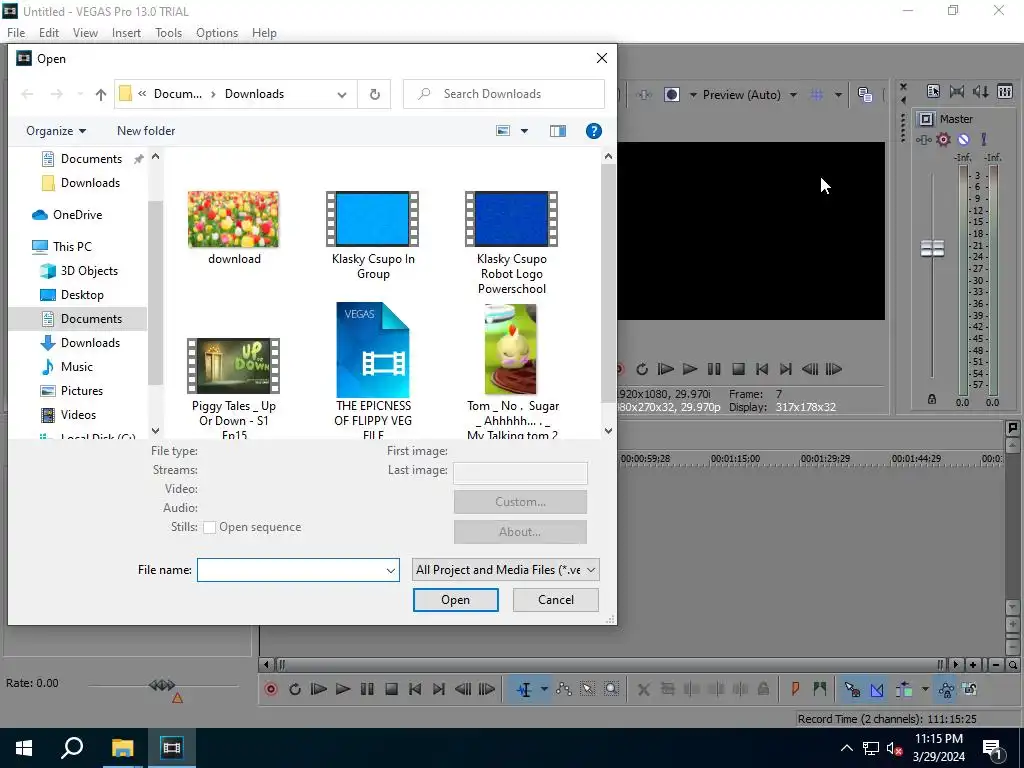Open the Normal Edit tool dropdown arrow
This screenshot has width=1024, height=768.
543,689
